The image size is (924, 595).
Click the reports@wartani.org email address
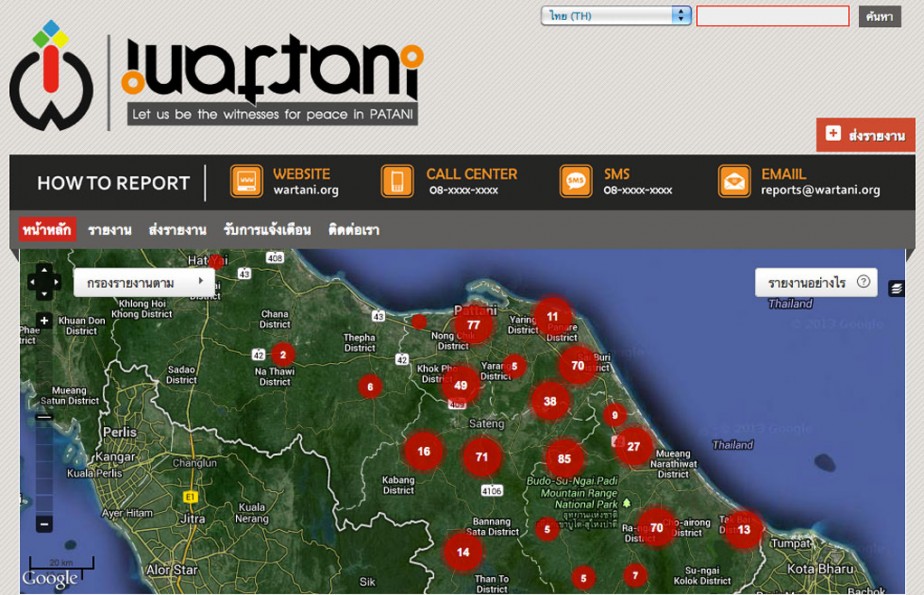click(x=820, y=190)
